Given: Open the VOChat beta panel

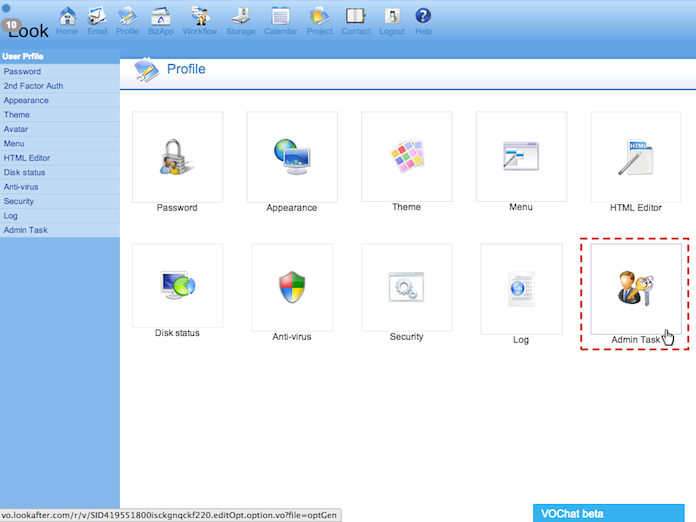Looking at the screenshot, I should coord(609,513).
